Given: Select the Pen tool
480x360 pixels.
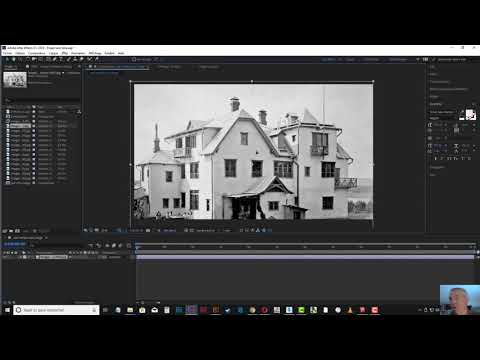Looking at the screenshot, I should [55, 59].
